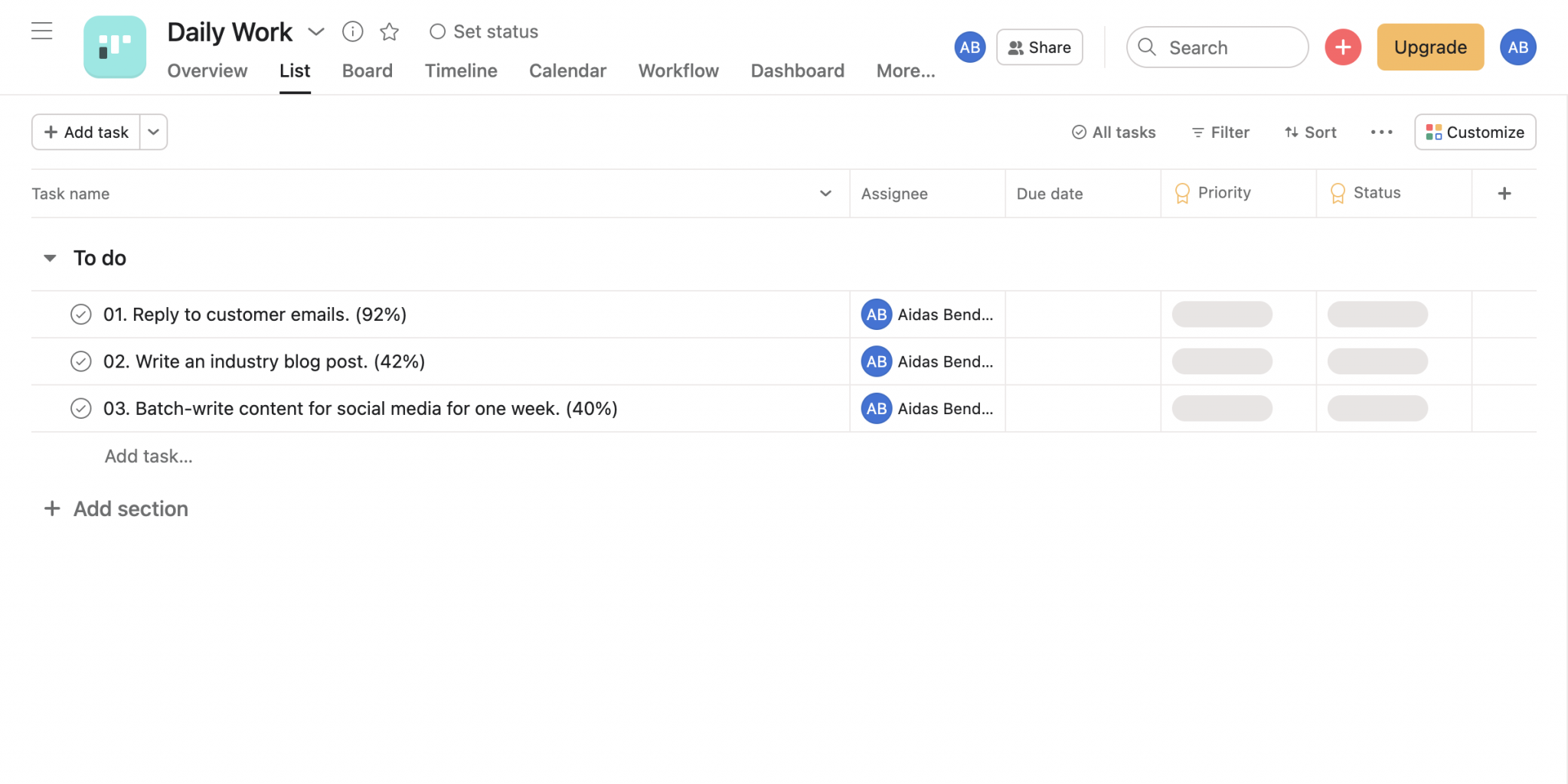Screen dimensions: 1568x784
Task: Open project details info icon
Action: click(352, 31)
